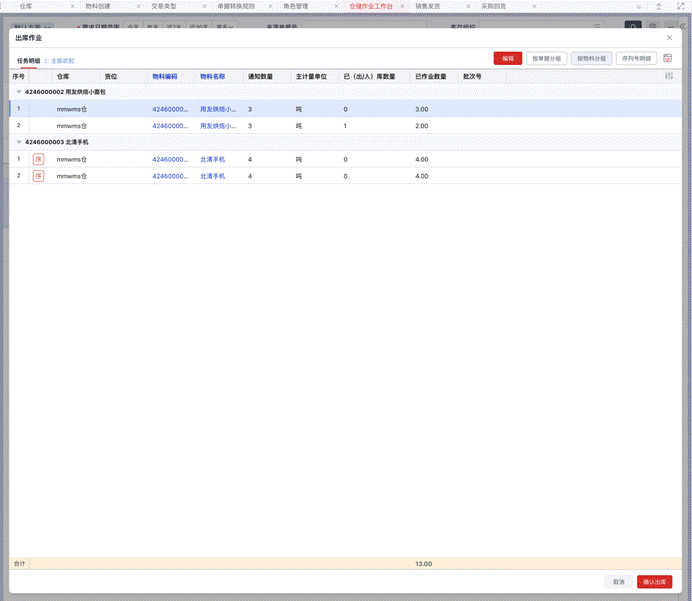The height and width of the screenshot is (601, 692).
Task: Click the 序 serial icon in first 北清手机 row
Action: coord(39,159)
